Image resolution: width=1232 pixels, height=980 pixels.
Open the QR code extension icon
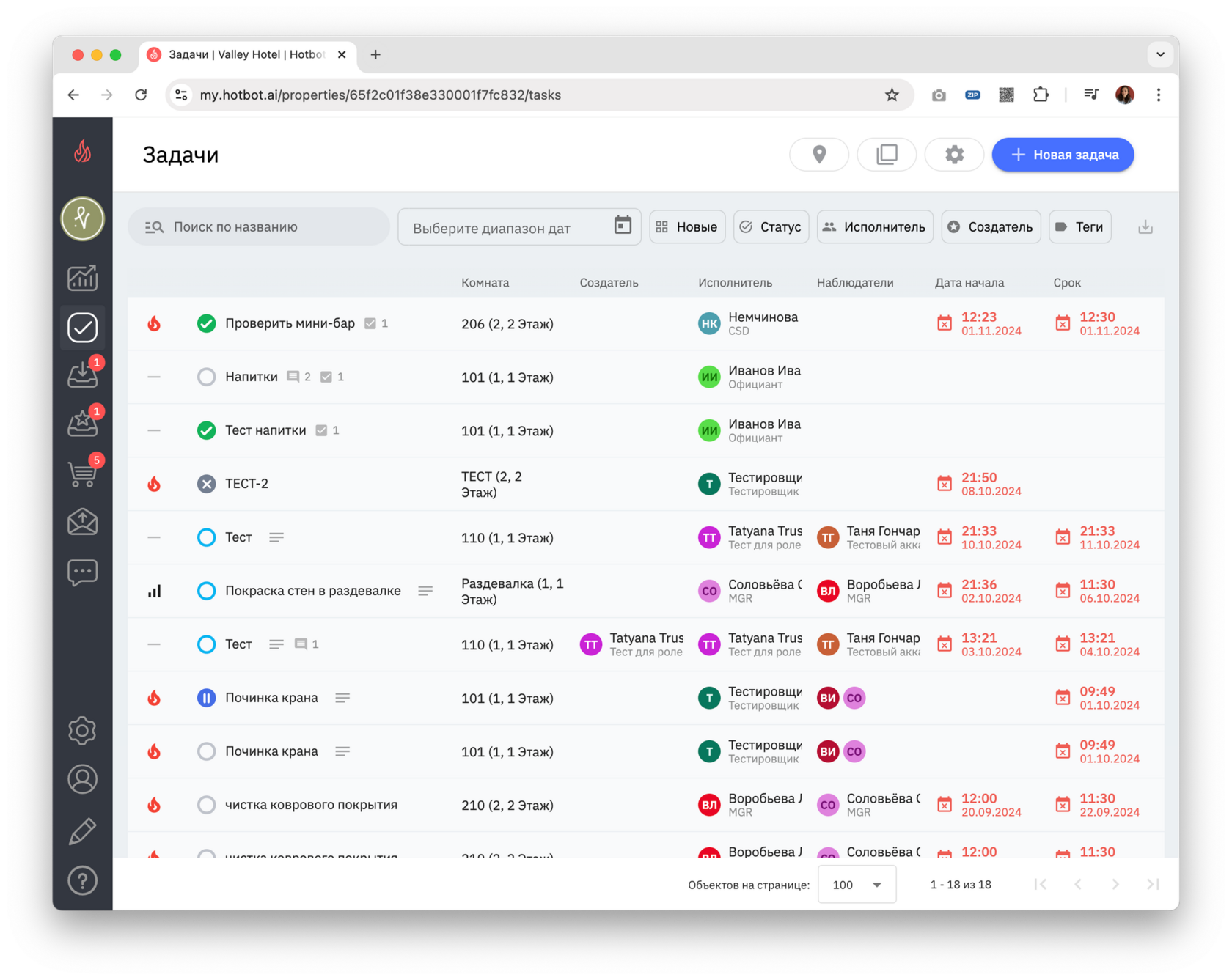(1006, 95)
